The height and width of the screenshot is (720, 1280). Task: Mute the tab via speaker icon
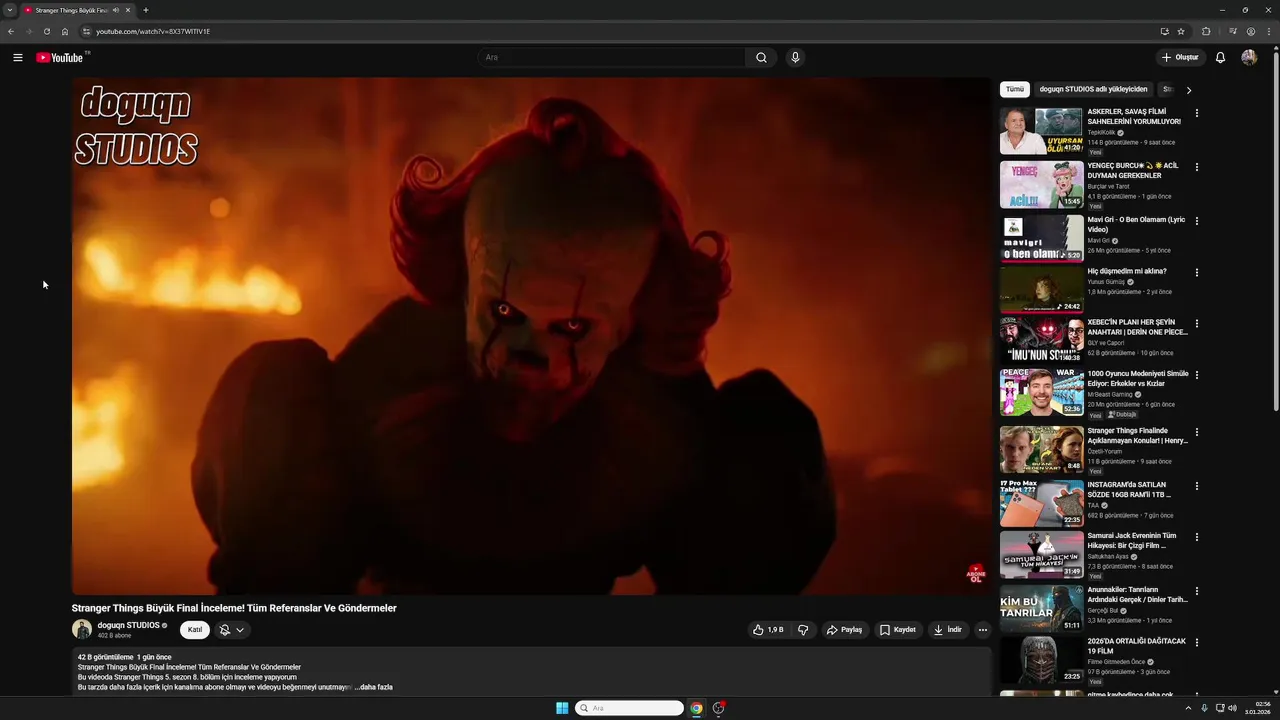tap(116, 10)
